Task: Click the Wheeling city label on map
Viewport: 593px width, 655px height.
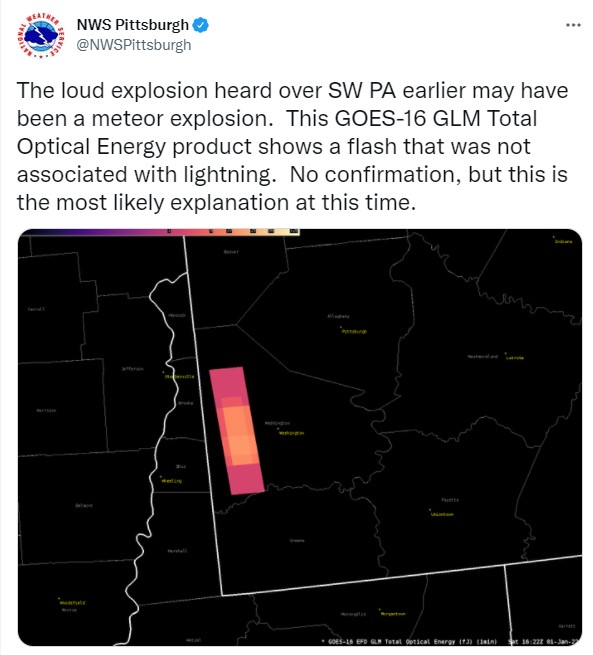Action: pyautogui.click(x=171, y=481)
